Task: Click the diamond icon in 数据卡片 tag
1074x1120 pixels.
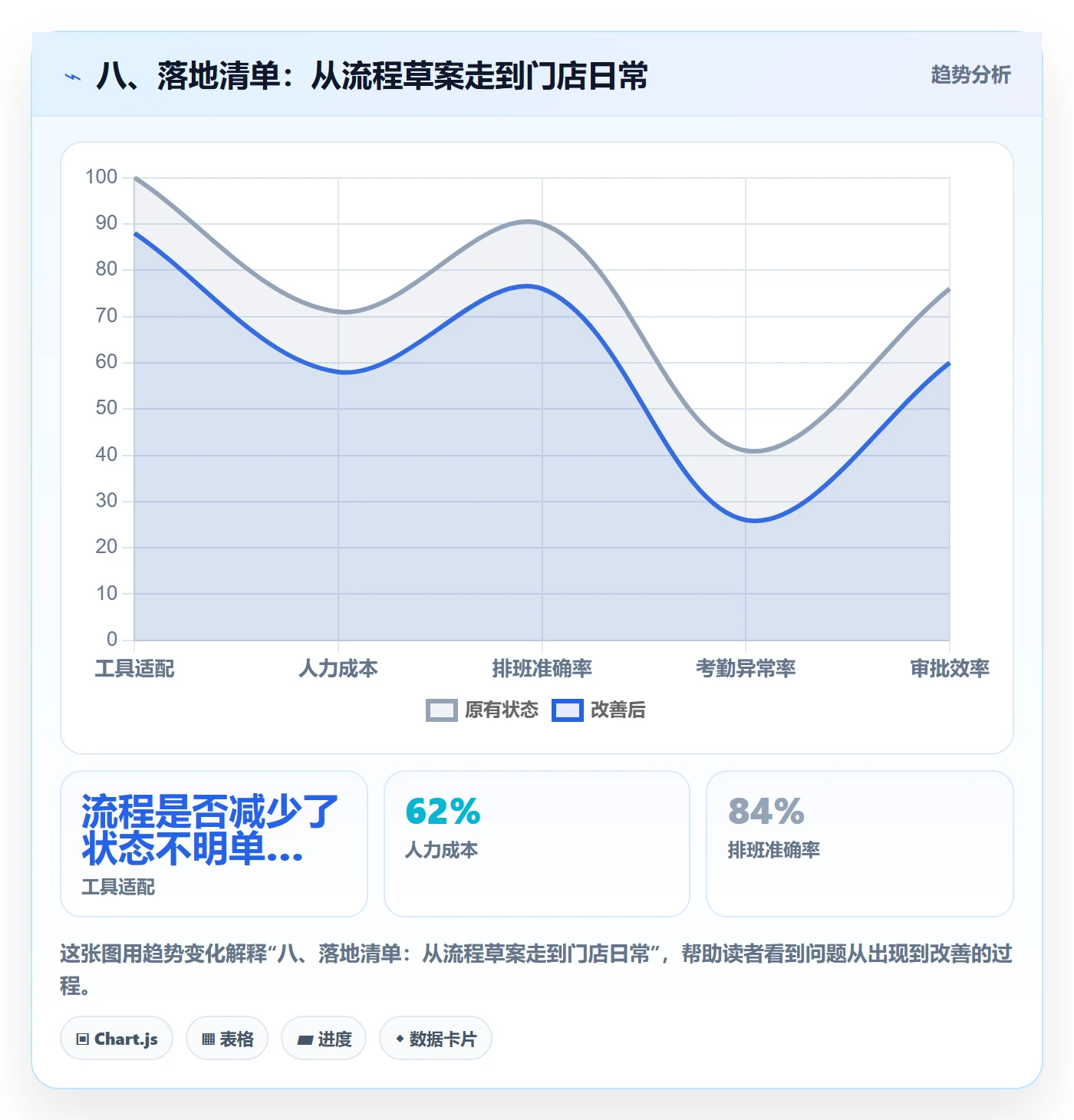Action: [400, 1039]
